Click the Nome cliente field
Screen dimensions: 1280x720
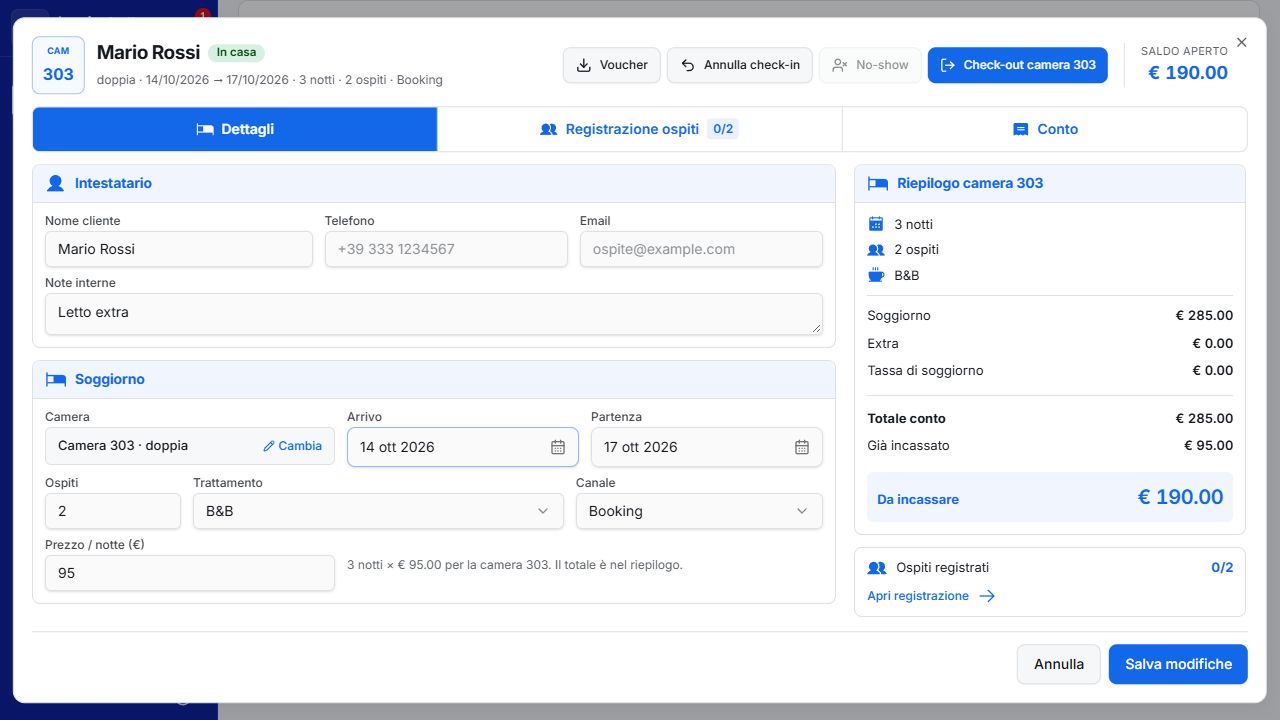coord(179,249)
